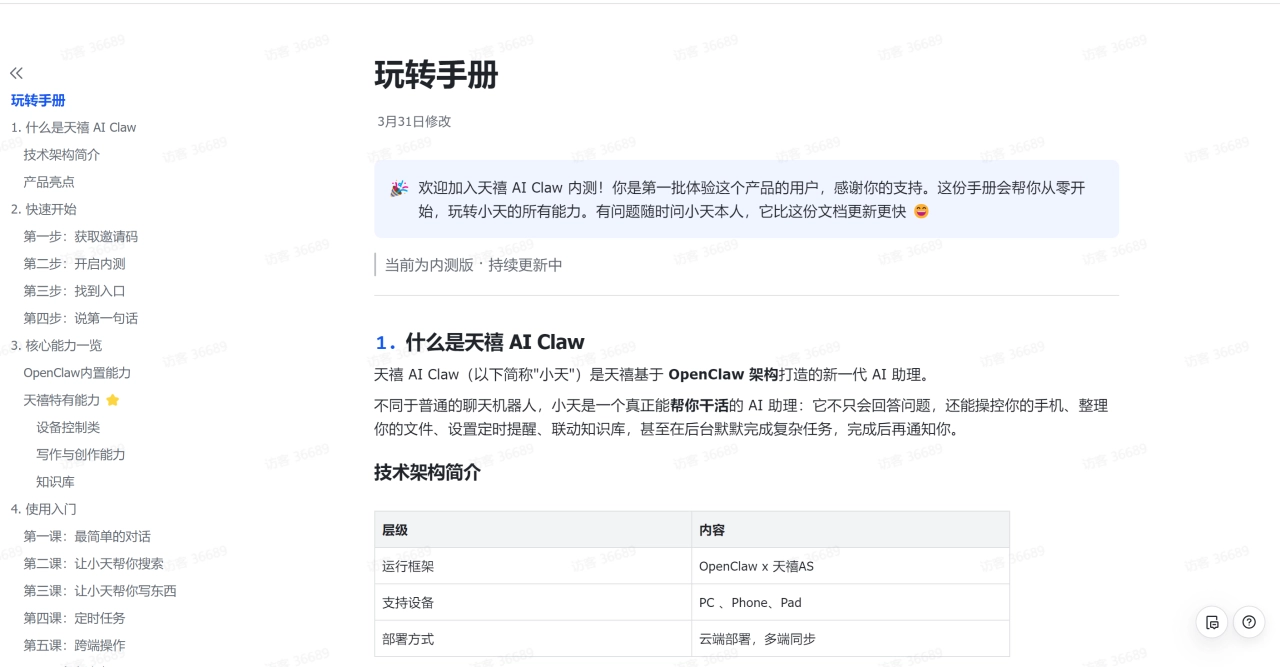1280x667 pixels.
Task: Go to 技术架构简介 in the outline
Action: (x=62, y=155)
